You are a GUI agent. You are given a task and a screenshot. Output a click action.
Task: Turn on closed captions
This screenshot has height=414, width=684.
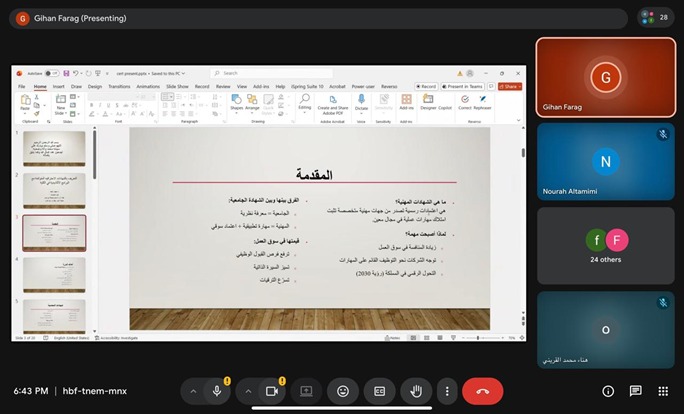(380, 391)
